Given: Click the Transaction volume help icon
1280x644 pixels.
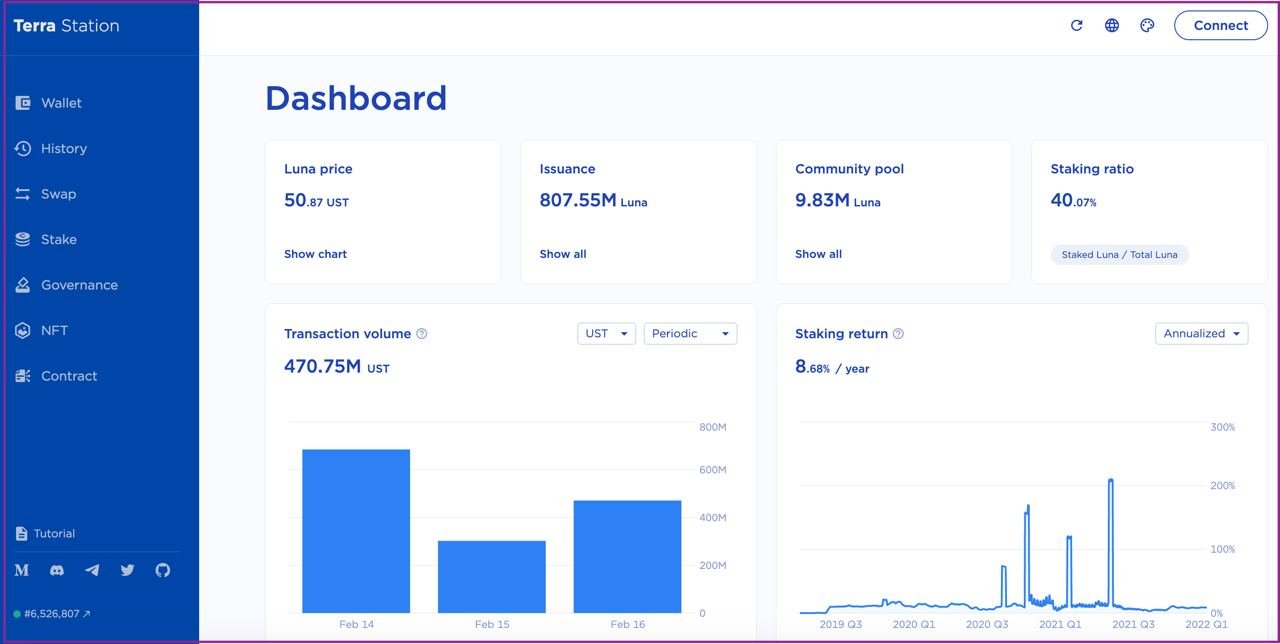Looking at the screenshot, I should point(422,334).
